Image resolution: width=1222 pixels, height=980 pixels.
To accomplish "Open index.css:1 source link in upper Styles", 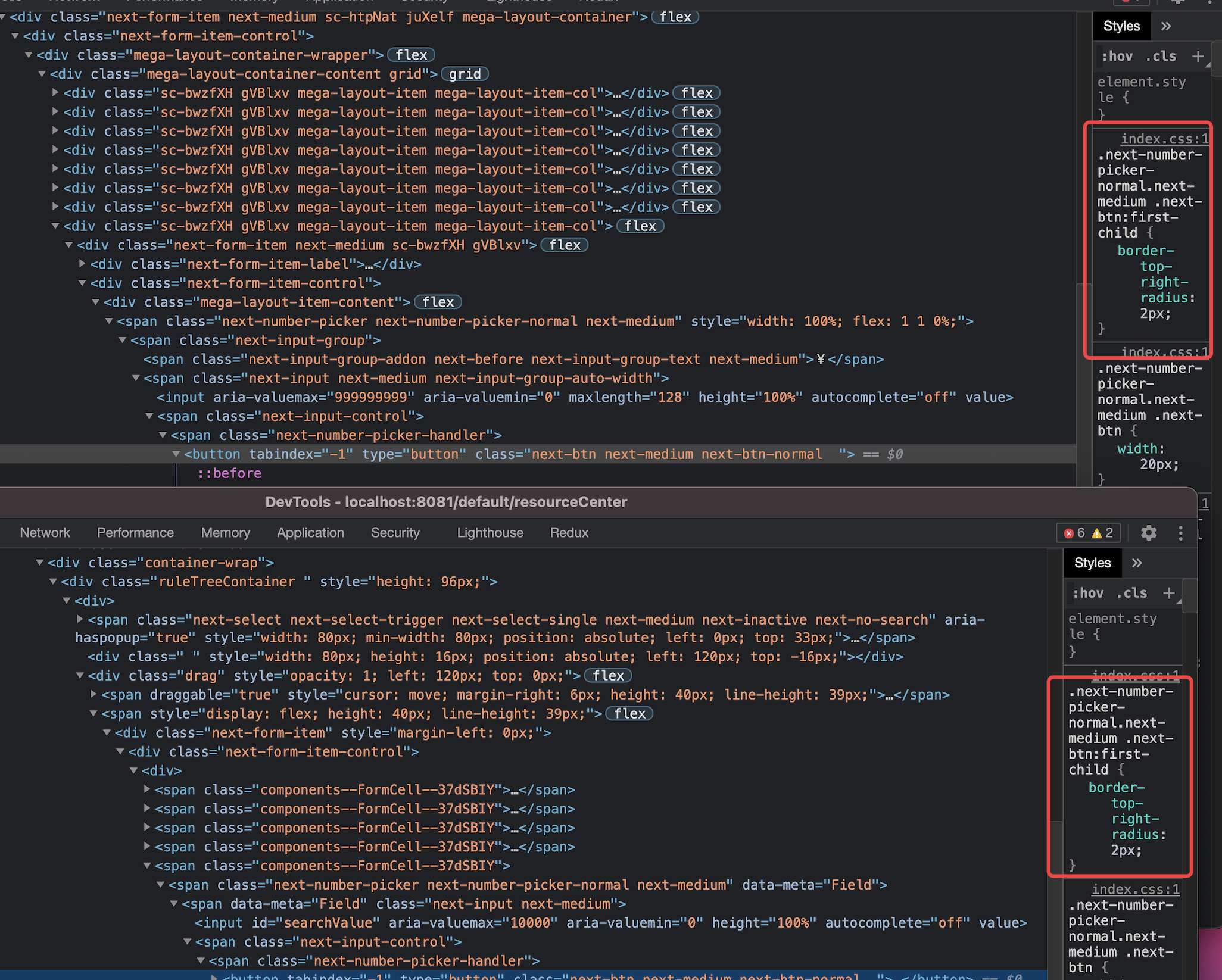I will pyautogui.click(x=1164, y=139).
